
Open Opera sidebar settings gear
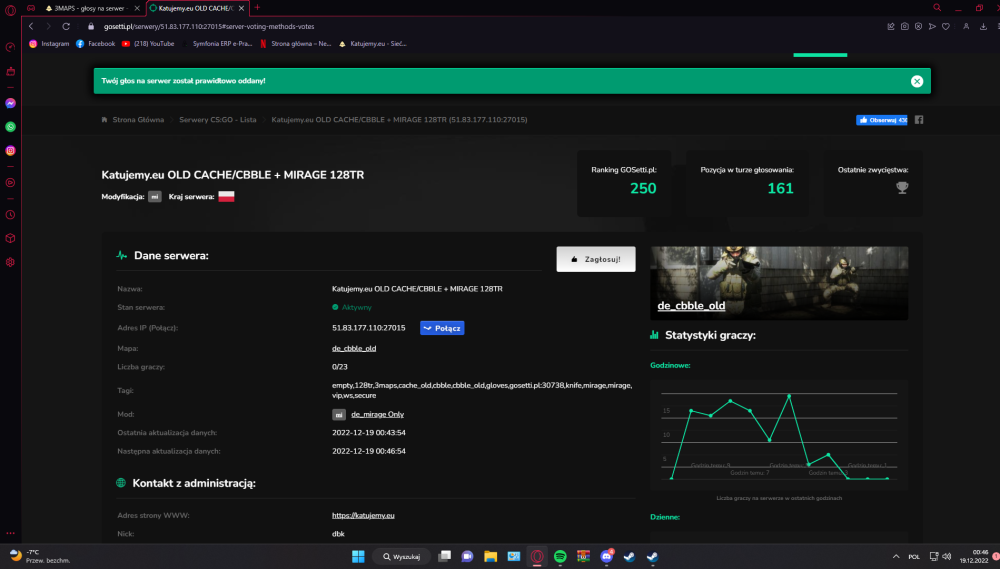point(10,262)
